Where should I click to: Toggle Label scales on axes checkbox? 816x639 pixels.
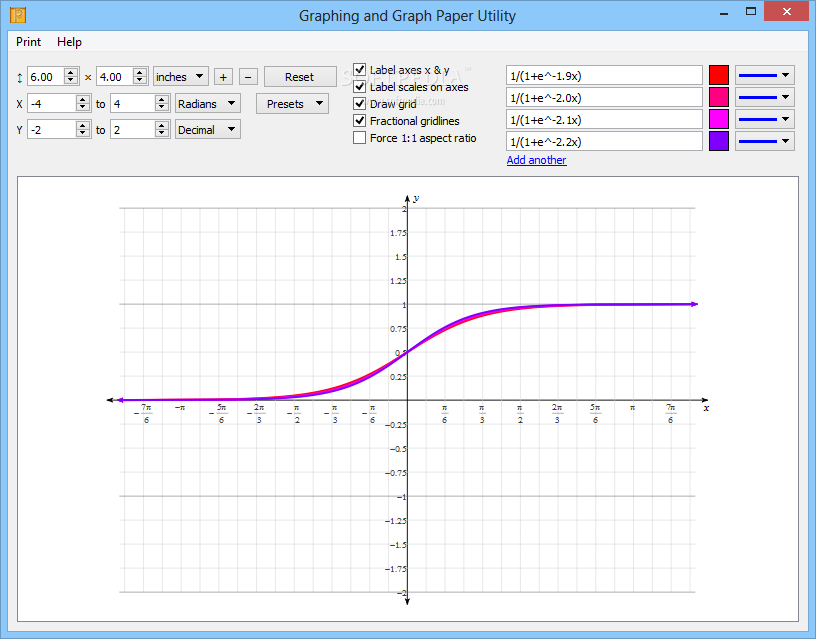point(359,86)
